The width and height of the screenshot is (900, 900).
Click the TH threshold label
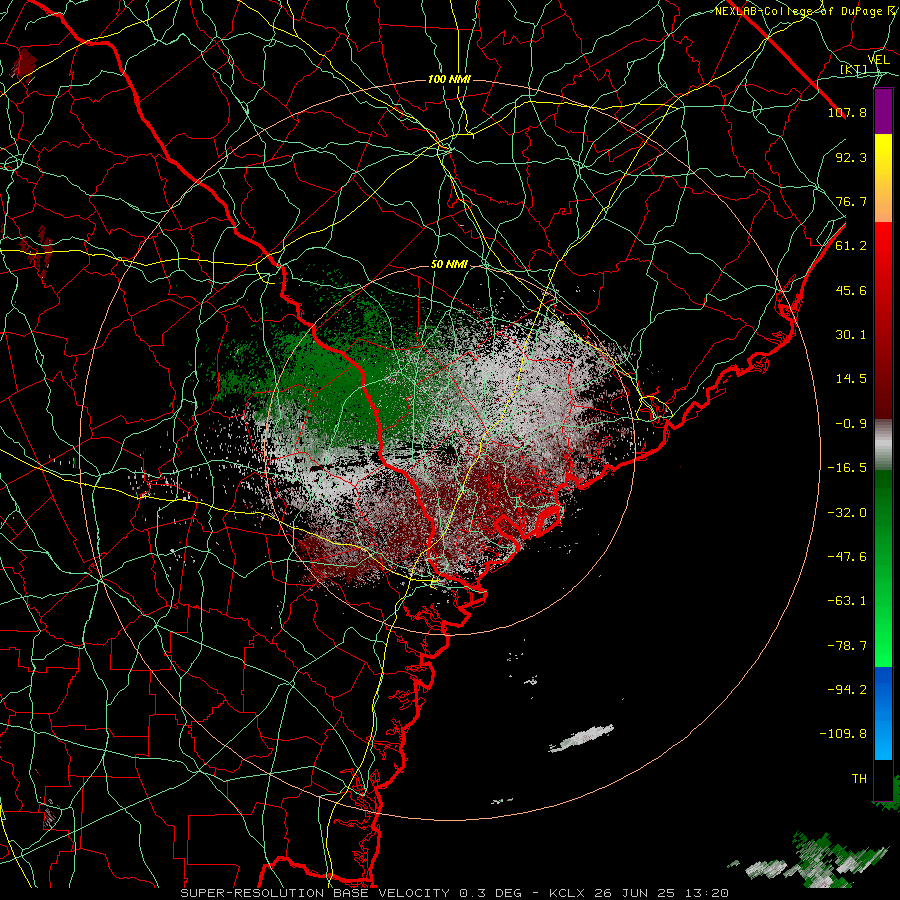click(859, 779)
